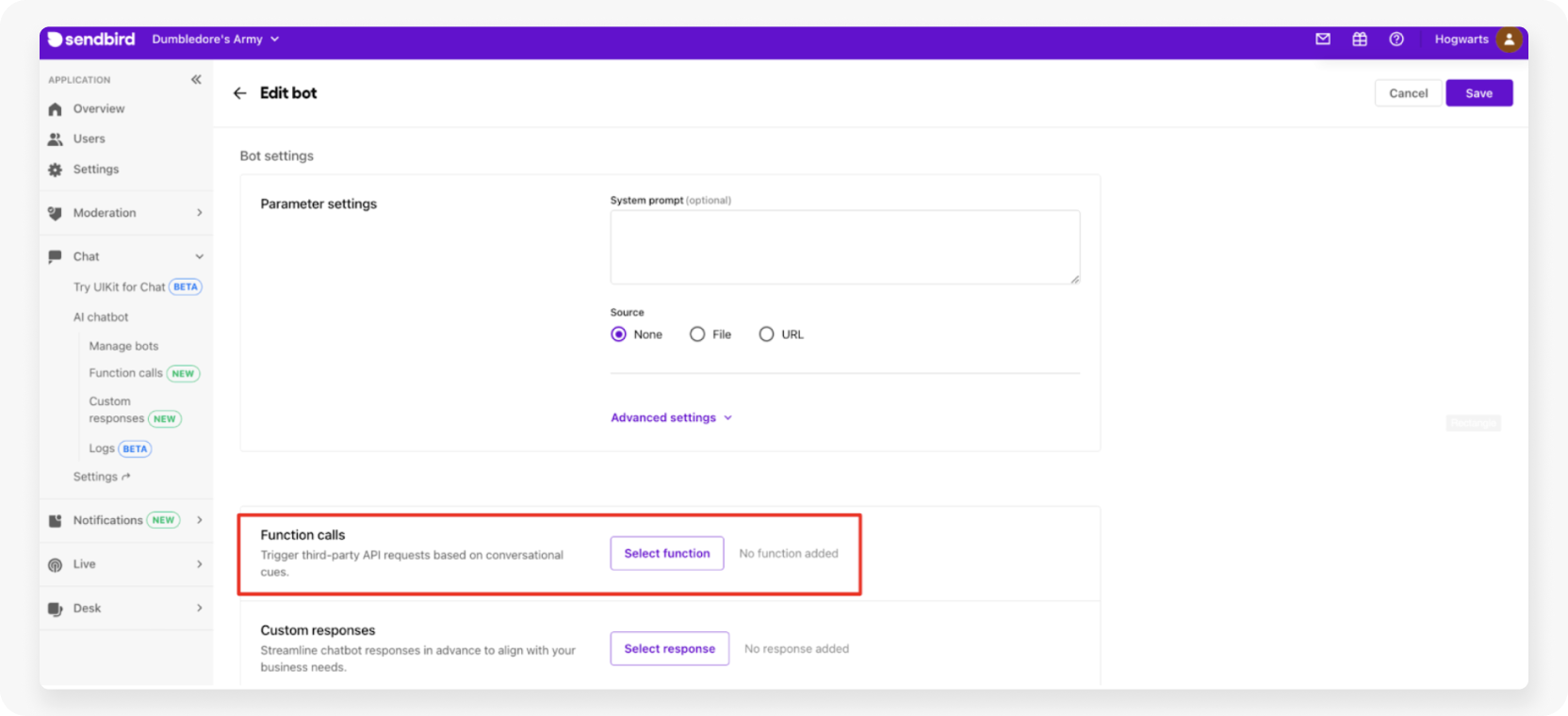
Task: Select the None source radio button
Action: point(618,334)
